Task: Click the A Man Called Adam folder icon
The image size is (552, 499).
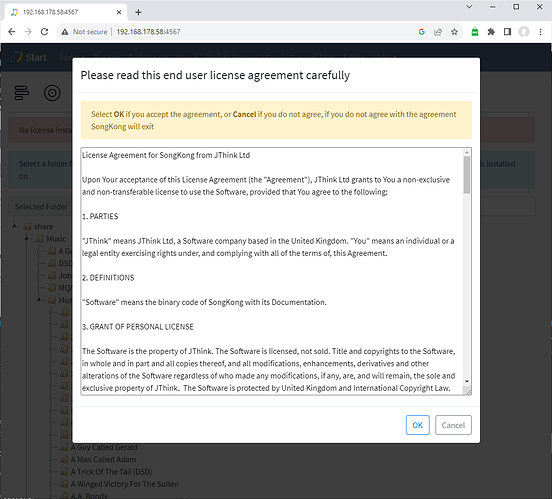Action: [64, 460]
